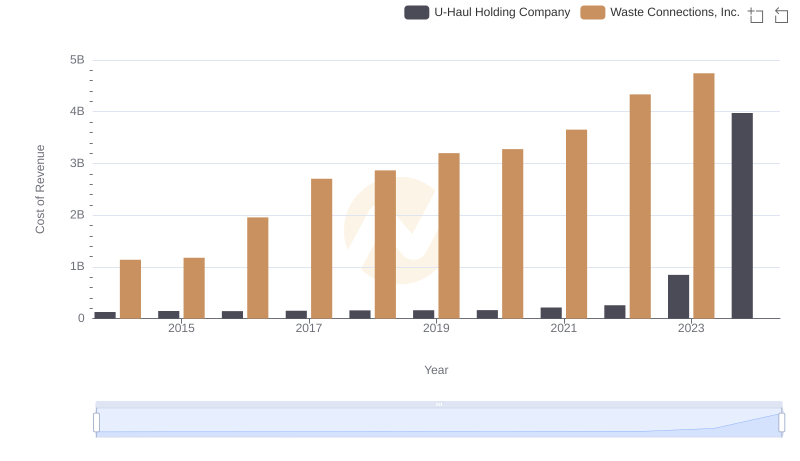Click the 2019 x-axis label
Screen dimensions: 800x461
pyautogui.click(x=436, y=328)
